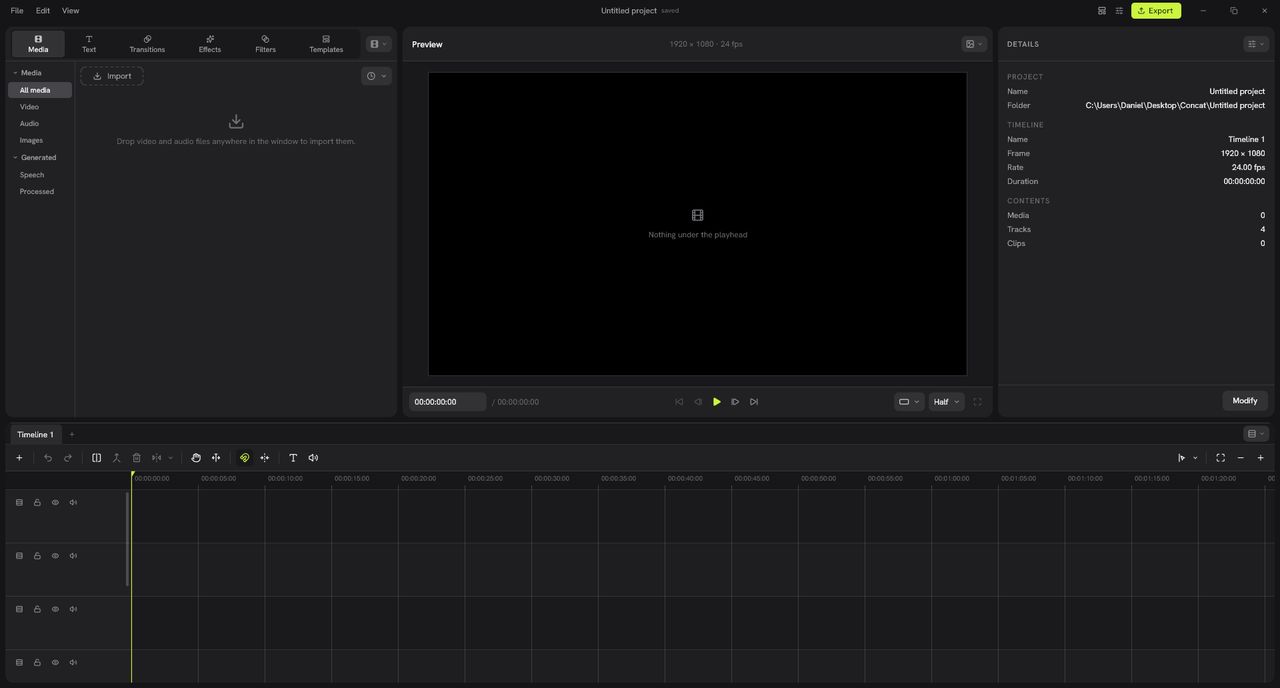Select the split clip tool
The height and width of the screenshot is (688, 1280).
pos(97,458)
